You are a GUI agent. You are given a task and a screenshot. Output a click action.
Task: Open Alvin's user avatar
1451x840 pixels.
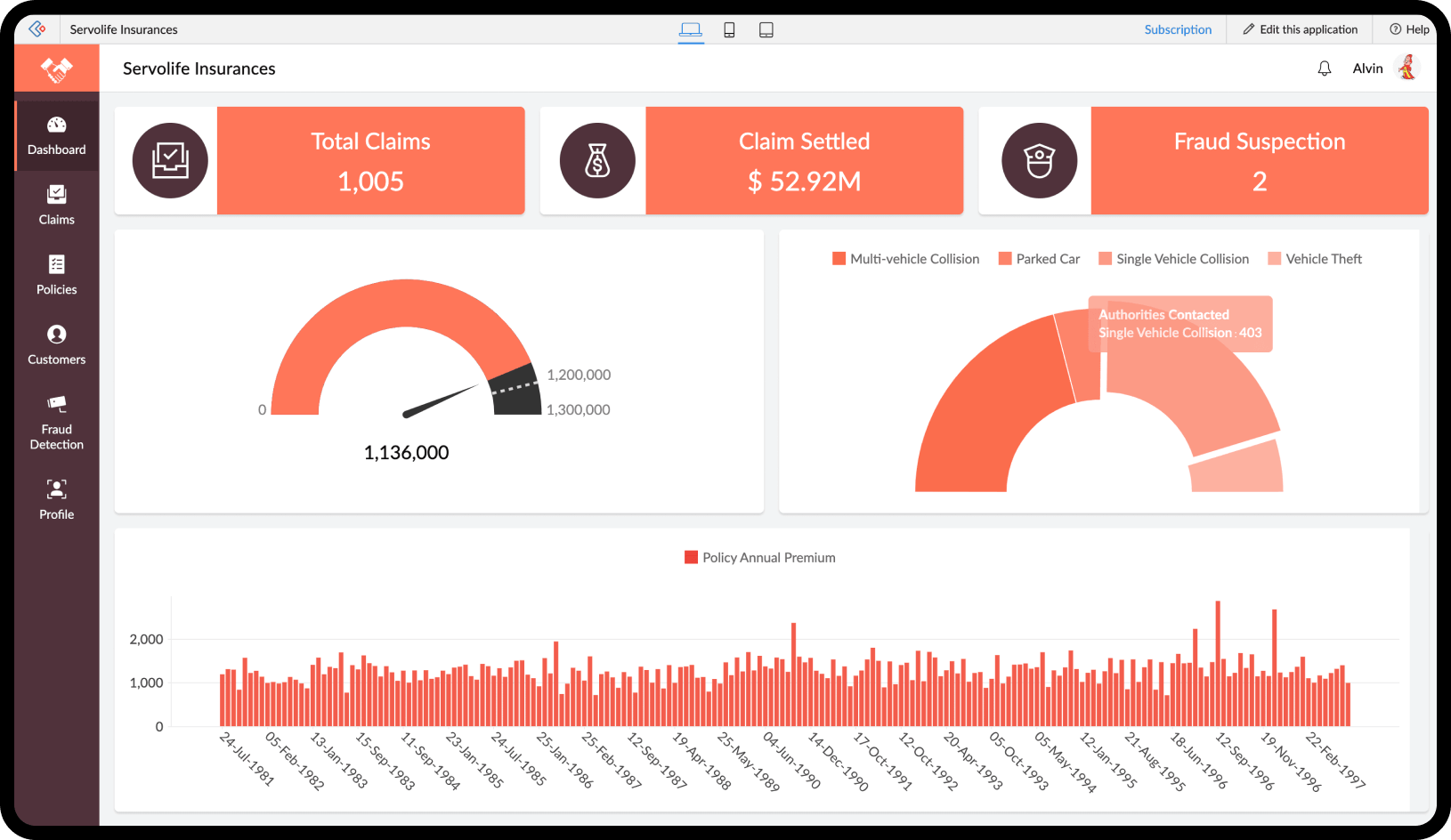tap(1406, 68)
